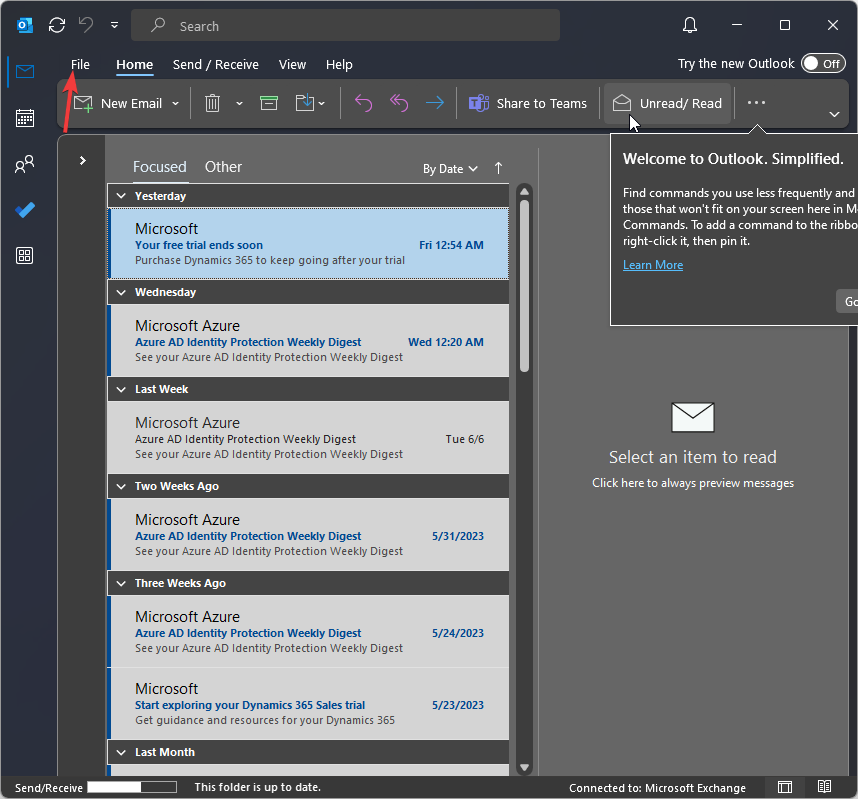Image resolution: width=858 pixels, height=799 pixels.
Task: Archive the selected message
Action: pyautogui.click(x=269, y=103)
